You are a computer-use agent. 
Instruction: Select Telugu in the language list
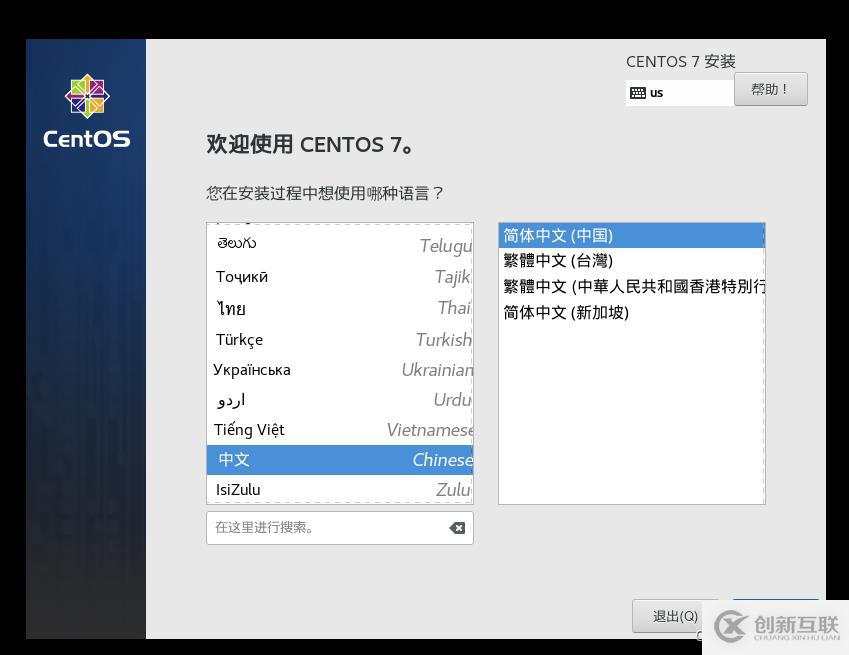click(339, 245)
